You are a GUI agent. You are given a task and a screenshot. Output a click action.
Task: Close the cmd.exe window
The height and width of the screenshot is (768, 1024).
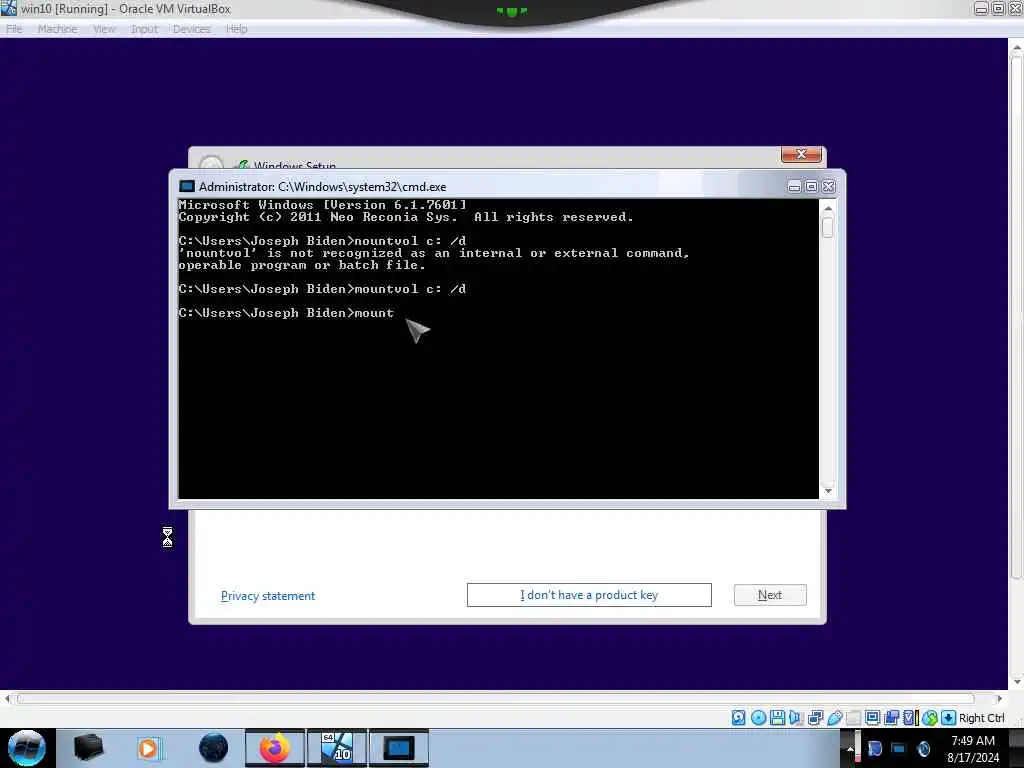click(828, 187)
